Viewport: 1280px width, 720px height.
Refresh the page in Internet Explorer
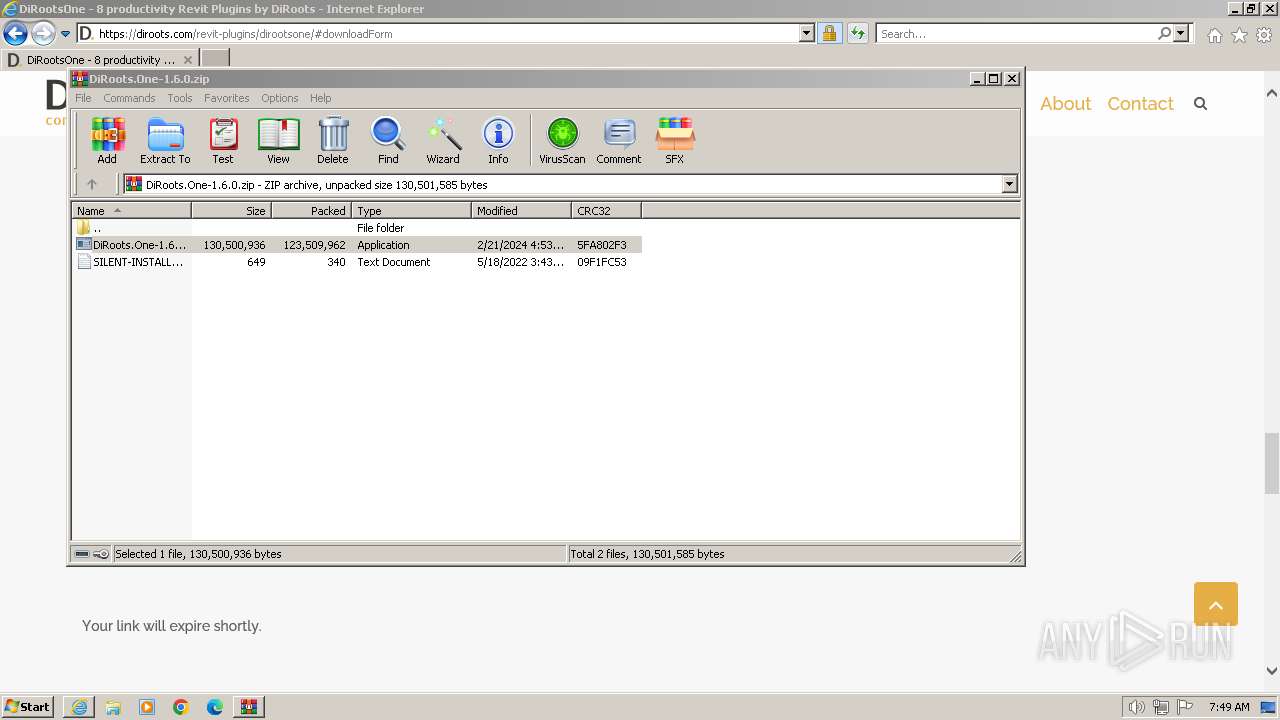pyautogui.click(x=857, y=34)
